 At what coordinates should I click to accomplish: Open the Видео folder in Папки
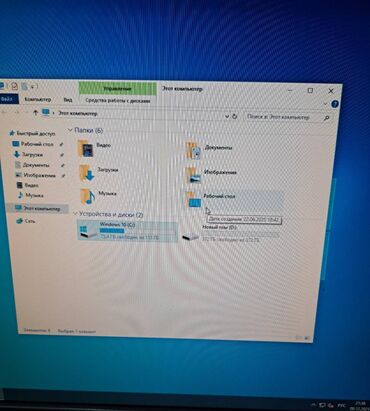(95, 149)
